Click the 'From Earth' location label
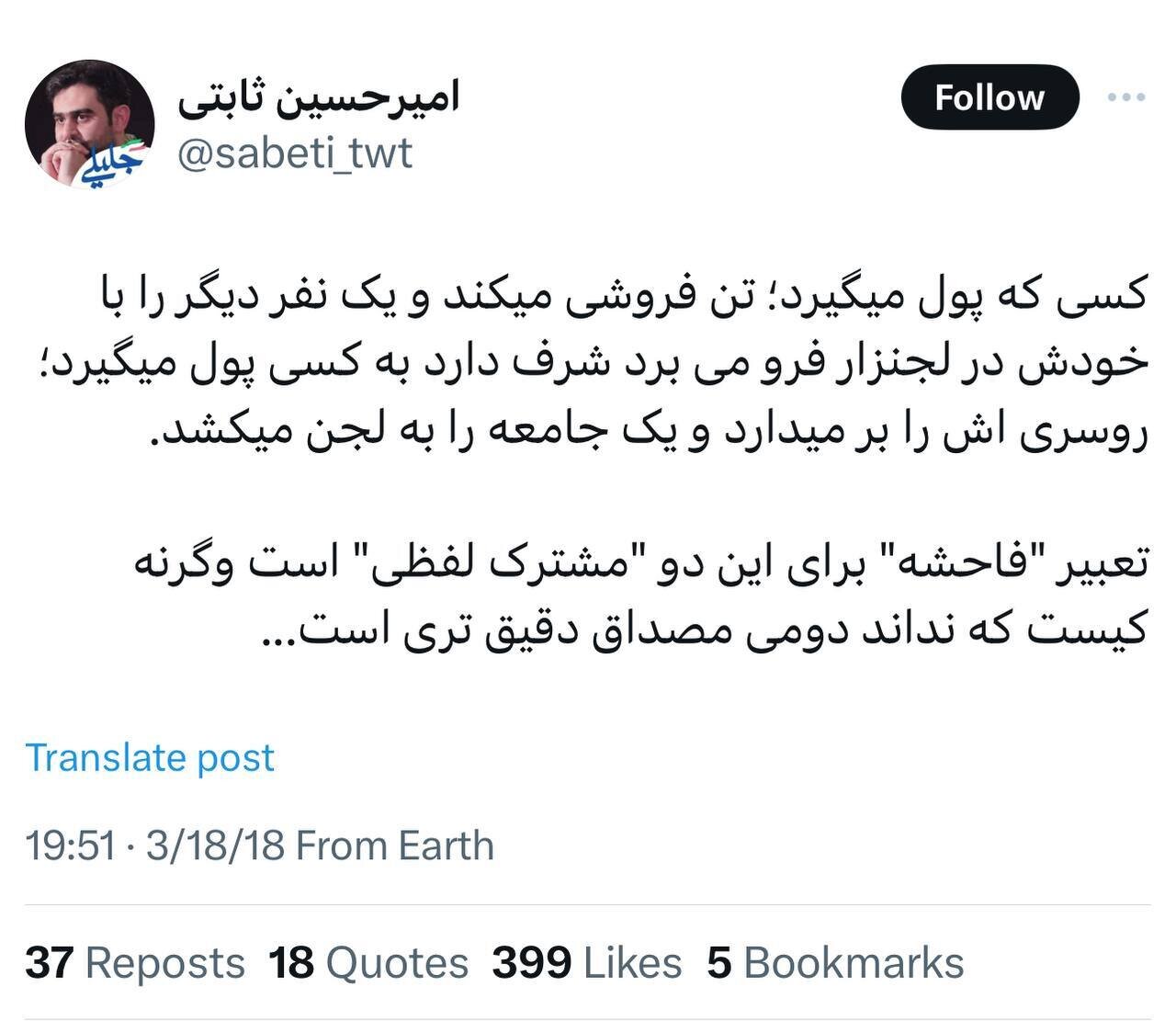Screen dimensions: 1176x1021 [395, 845]
